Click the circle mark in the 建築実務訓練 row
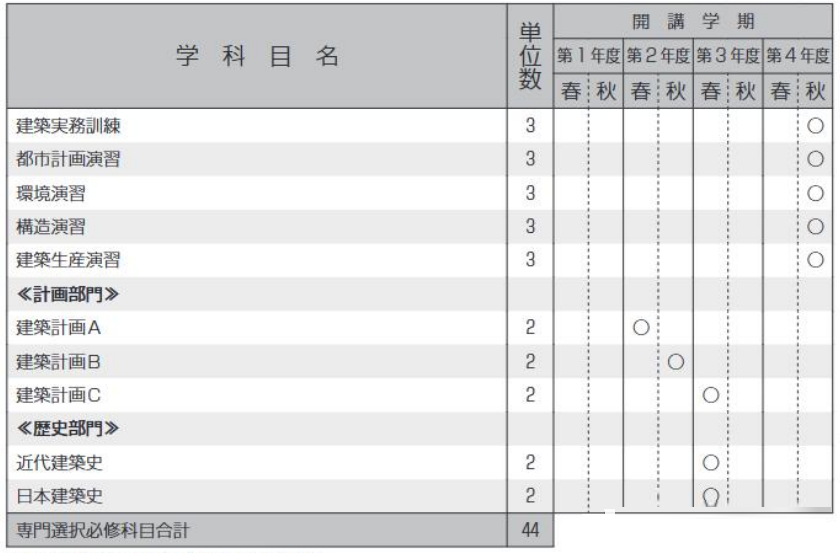Screen dimensions: 840x553 click(814, 126)
